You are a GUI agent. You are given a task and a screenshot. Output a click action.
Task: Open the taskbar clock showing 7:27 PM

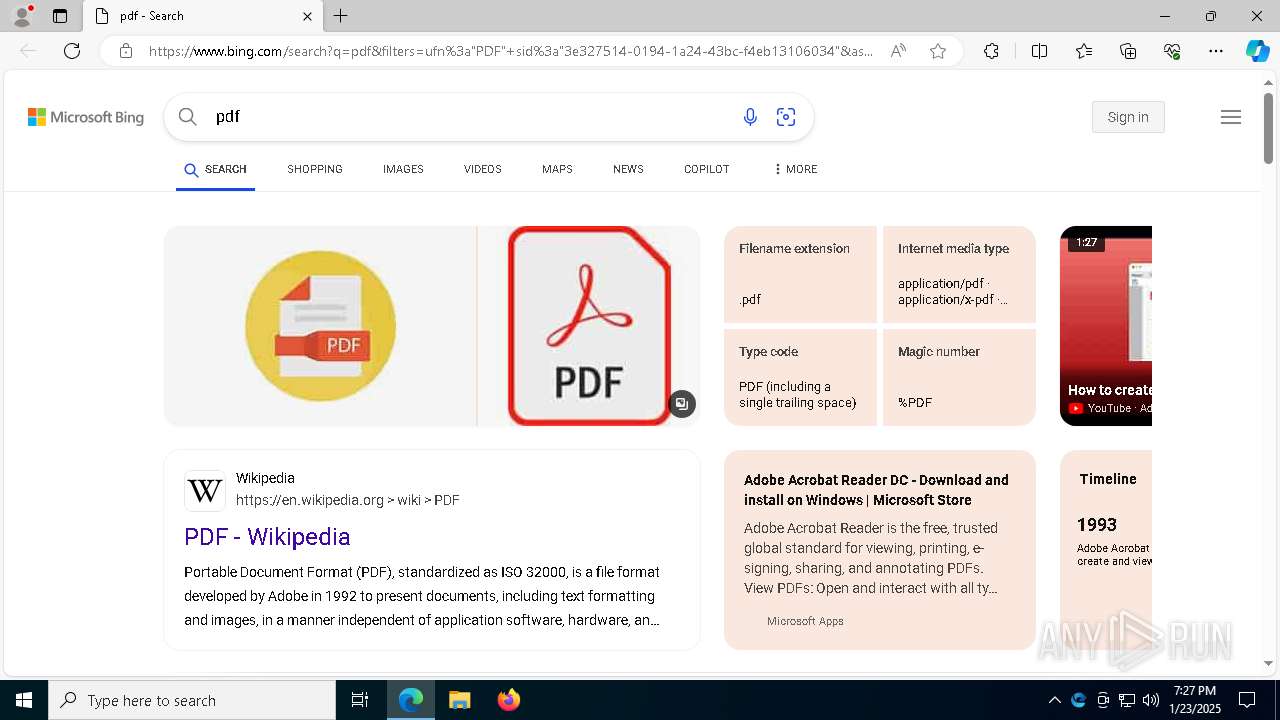[x=1195, y=700]
